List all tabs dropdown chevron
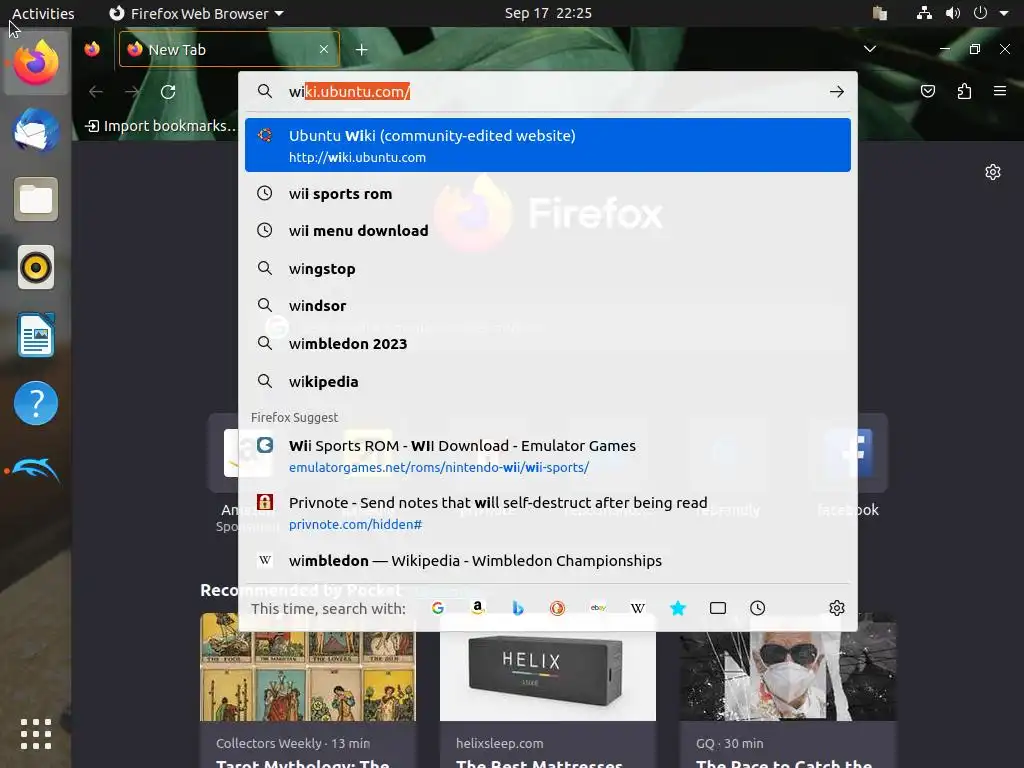The width and height of the screenshot is (1024, 768). click(x=869, y=49)
